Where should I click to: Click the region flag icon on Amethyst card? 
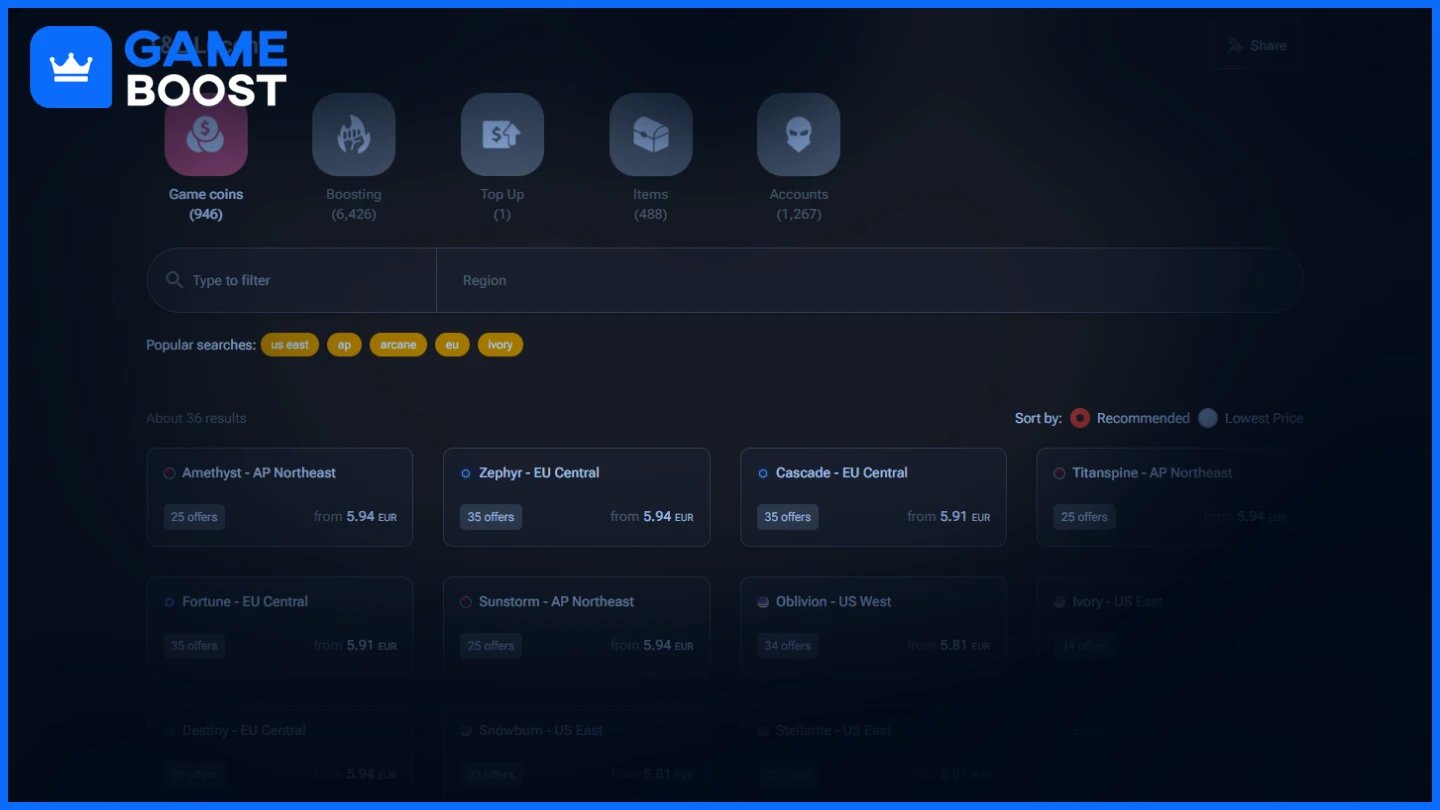coord(169,473)
